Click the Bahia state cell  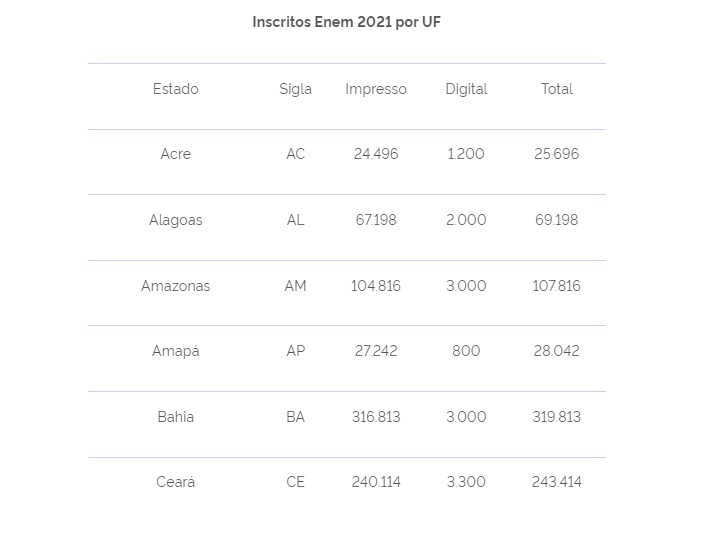tap(175, 417)
